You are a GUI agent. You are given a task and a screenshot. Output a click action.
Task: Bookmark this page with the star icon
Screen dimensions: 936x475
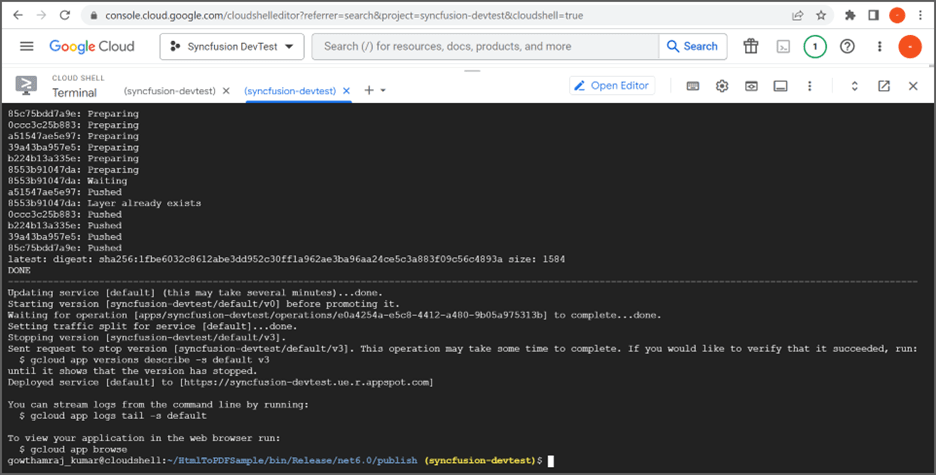pos(821,16)
